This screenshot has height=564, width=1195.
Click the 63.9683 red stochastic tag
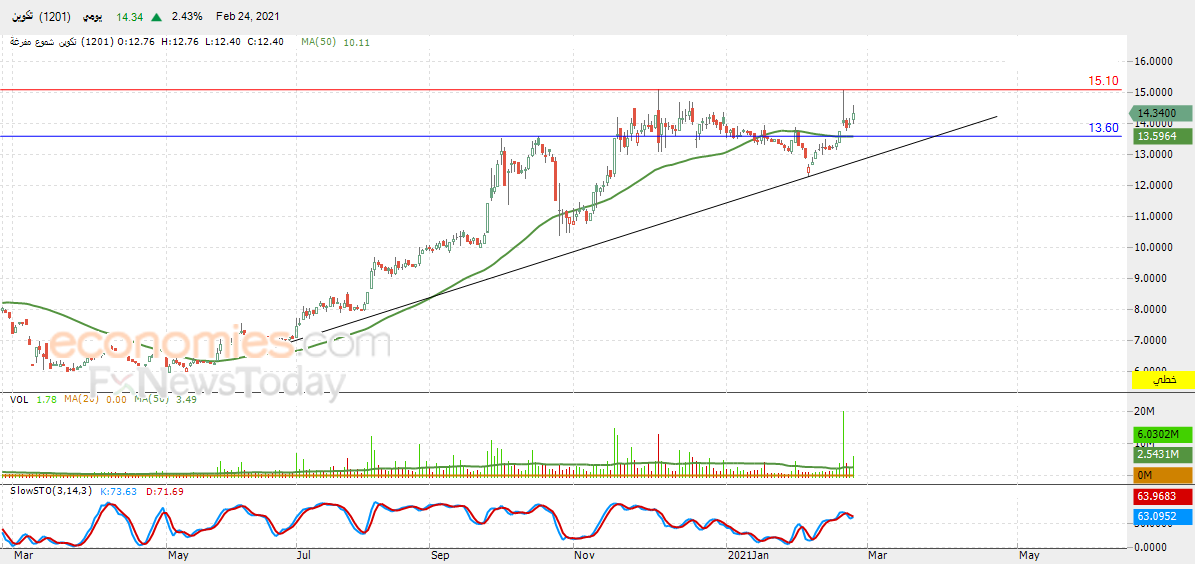pos(1162,498)
